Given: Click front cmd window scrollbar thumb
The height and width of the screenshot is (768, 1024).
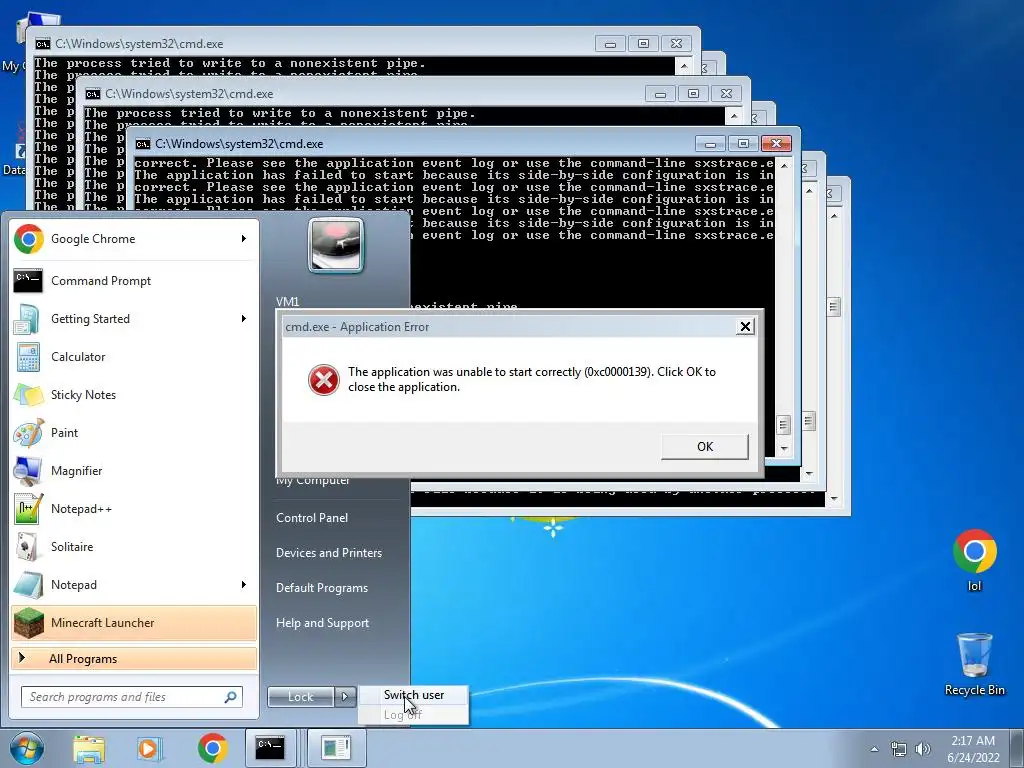Looking at the screenshot, I should pyautogui.click(x=784, y=424).
